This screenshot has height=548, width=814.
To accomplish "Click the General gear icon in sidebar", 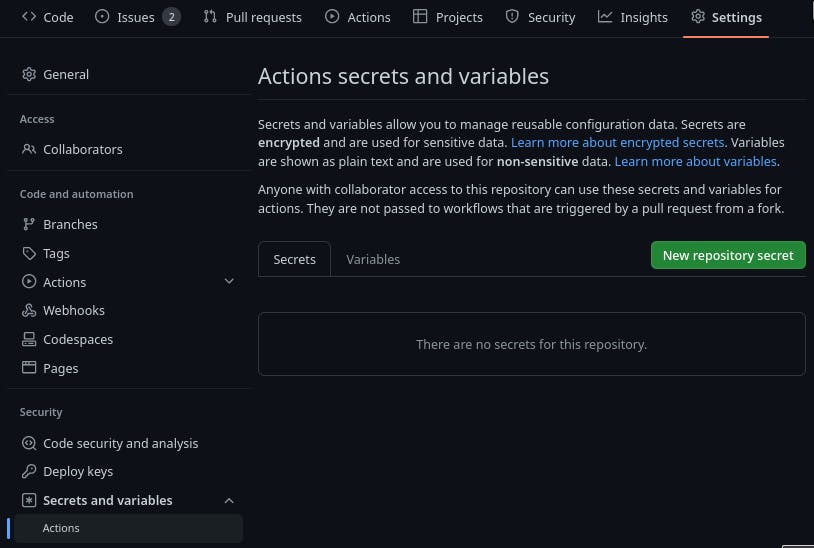I will pyautogui.click(x=29, y=74).
